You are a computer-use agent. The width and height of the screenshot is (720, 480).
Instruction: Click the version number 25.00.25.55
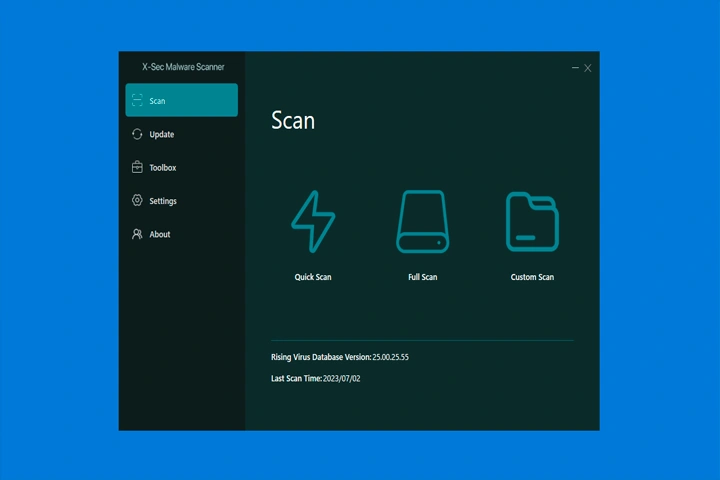pyautogui.click(x=390, y=357)
